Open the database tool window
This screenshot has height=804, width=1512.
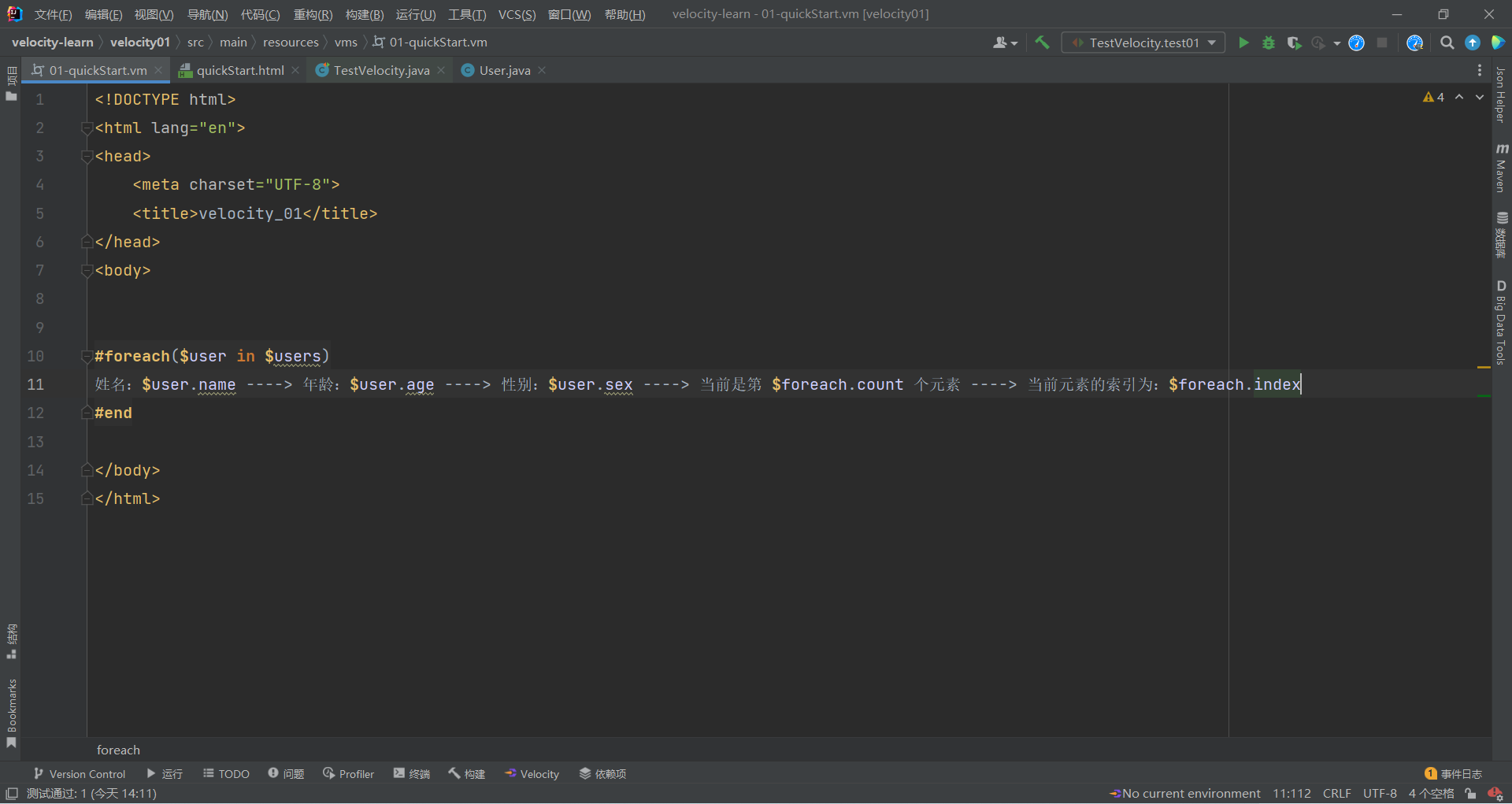(1501, 235)
